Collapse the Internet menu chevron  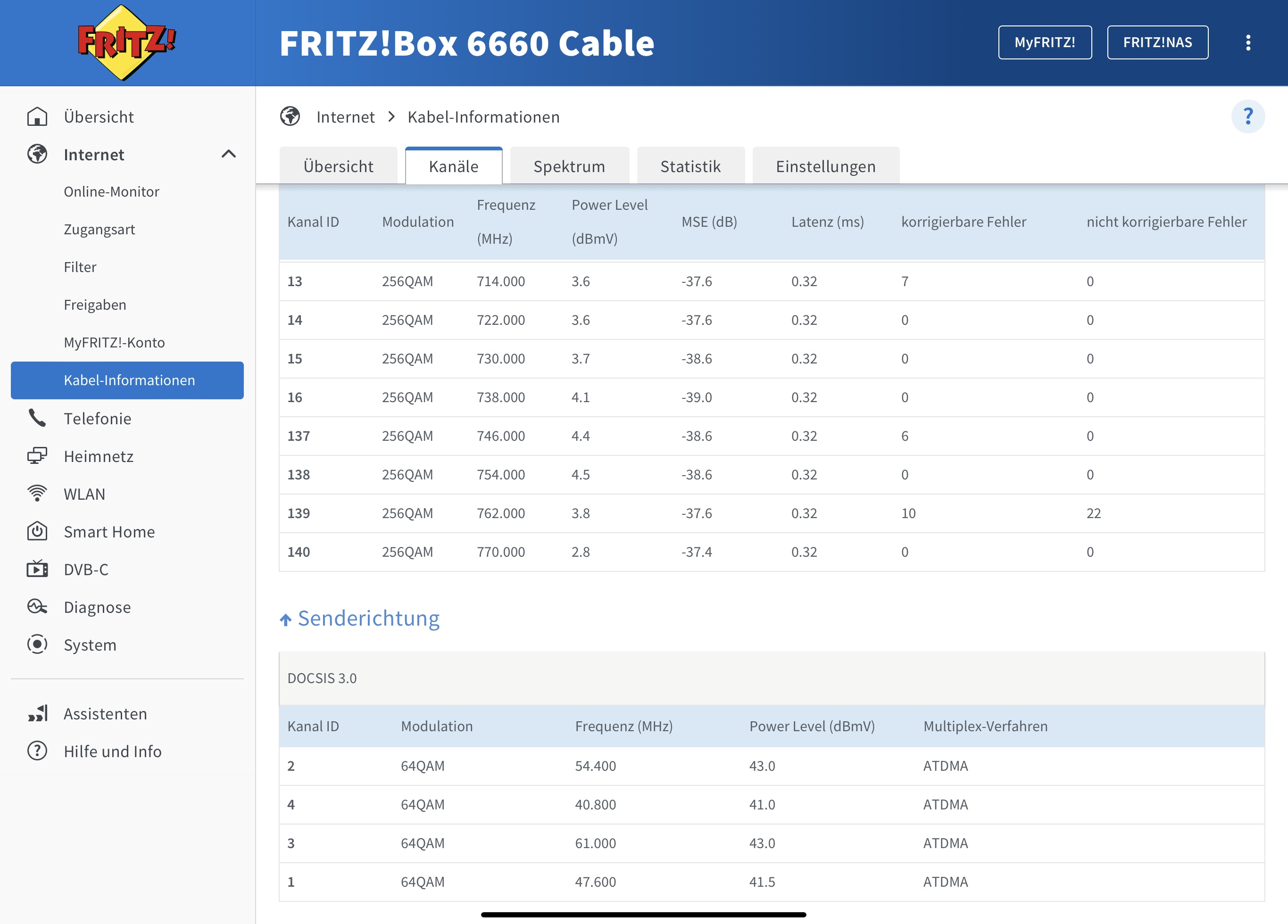(228, 154)
